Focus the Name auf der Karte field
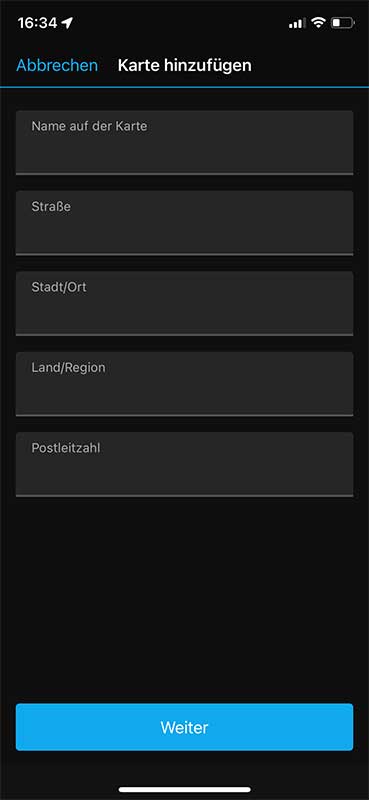 point(184,143)
